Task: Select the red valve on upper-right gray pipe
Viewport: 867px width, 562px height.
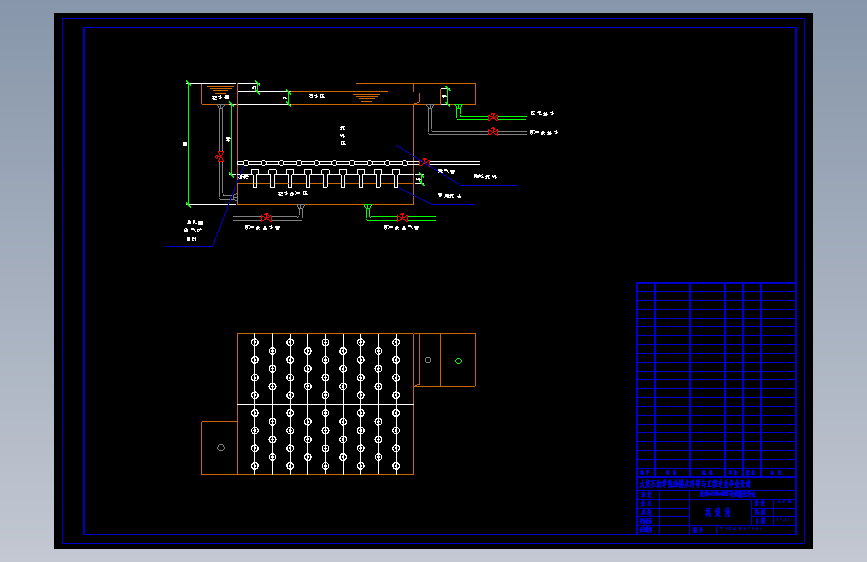Action: pyautogui.click(x=493, y=132)
